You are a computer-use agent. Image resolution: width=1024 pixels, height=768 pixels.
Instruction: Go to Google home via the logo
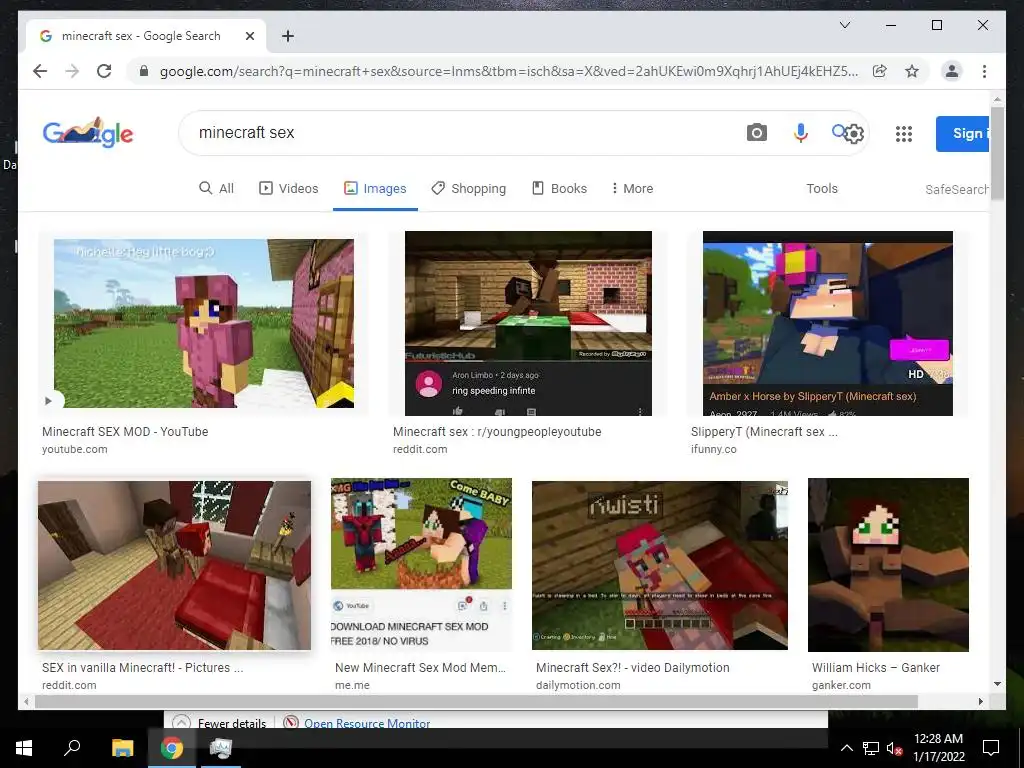[x=88, y=133]
